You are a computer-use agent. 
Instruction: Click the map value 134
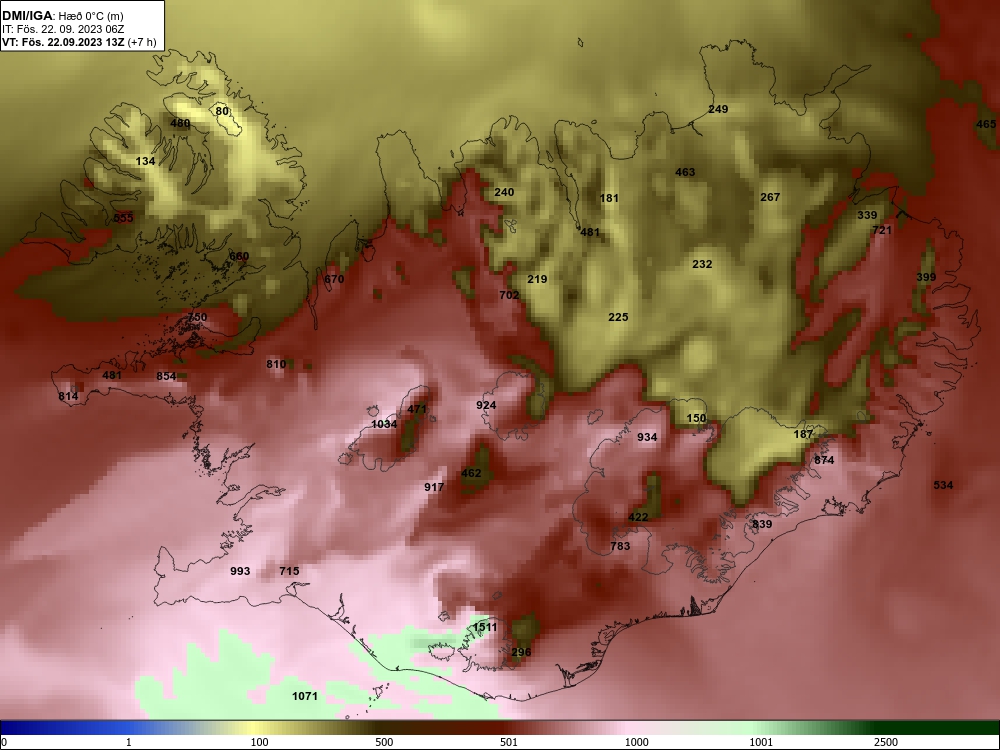click(145, 161)
